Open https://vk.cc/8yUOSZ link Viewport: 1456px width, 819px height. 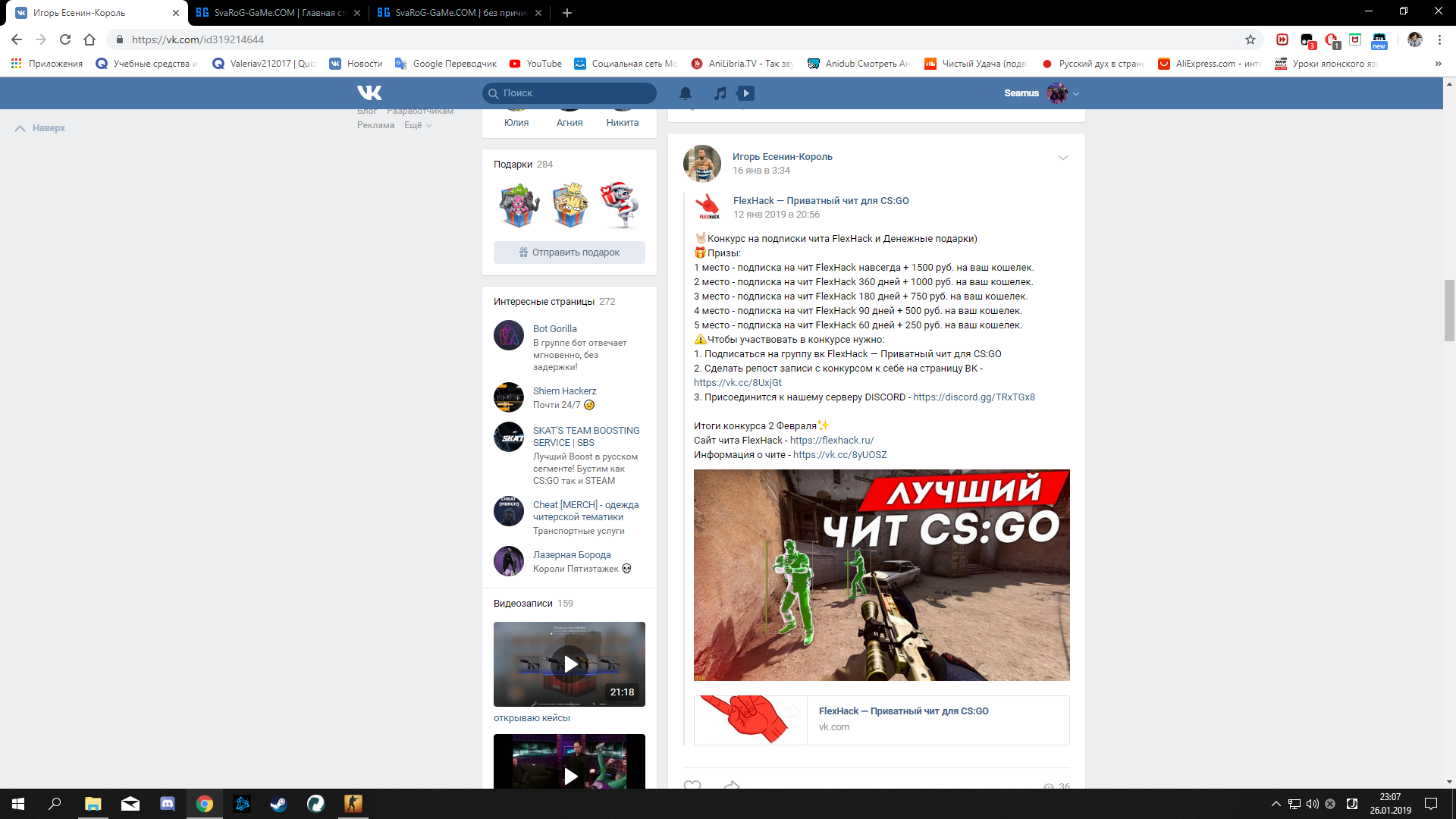pos(839,455)
